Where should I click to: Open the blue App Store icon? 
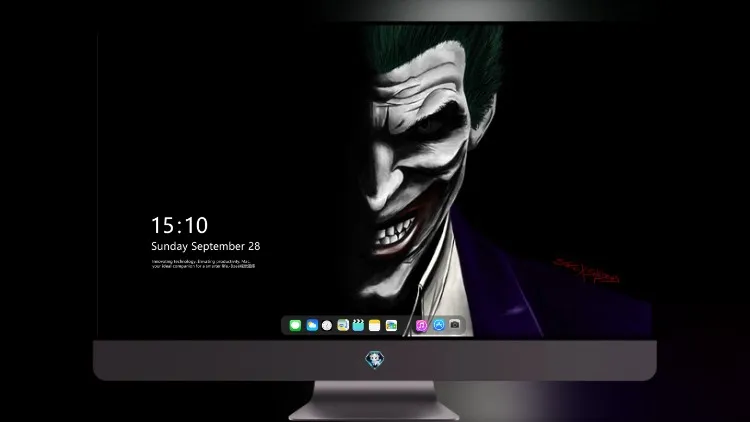point(439,325)
